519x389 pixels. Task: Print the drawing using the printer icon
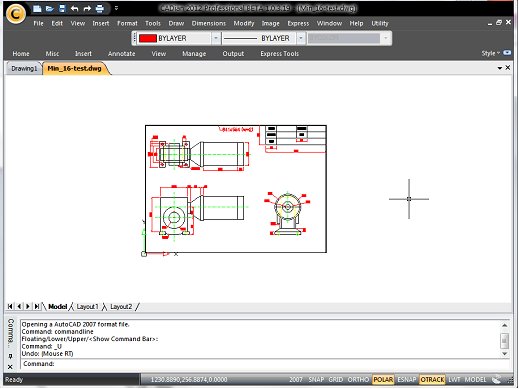(x=100, y=9)
